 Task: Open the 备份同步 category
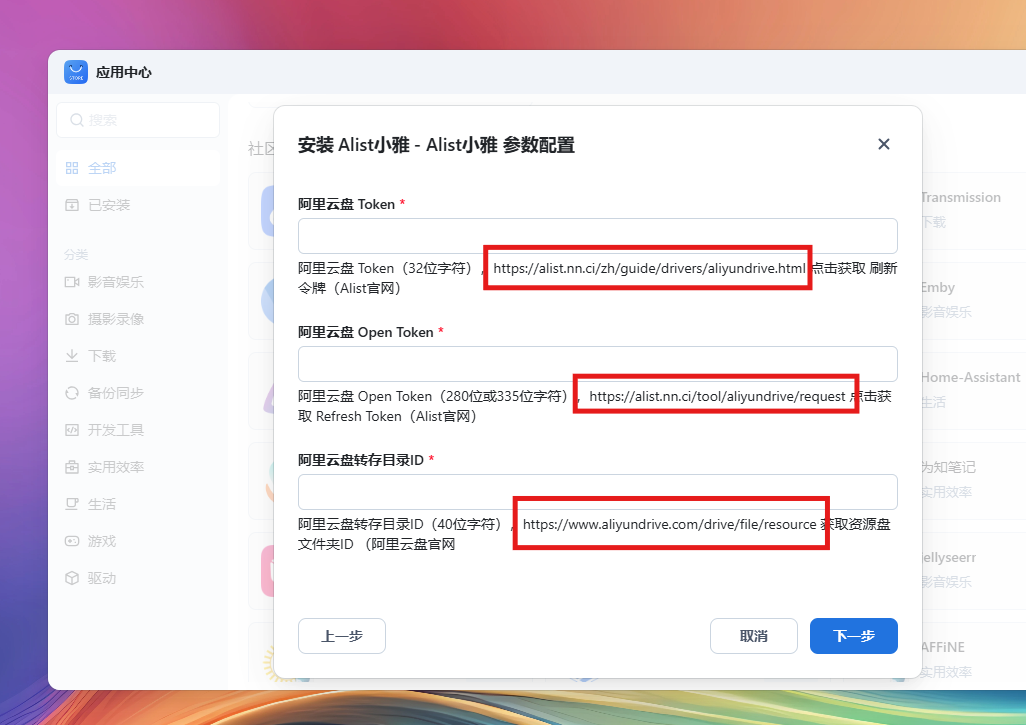click(x=138, y=393)
